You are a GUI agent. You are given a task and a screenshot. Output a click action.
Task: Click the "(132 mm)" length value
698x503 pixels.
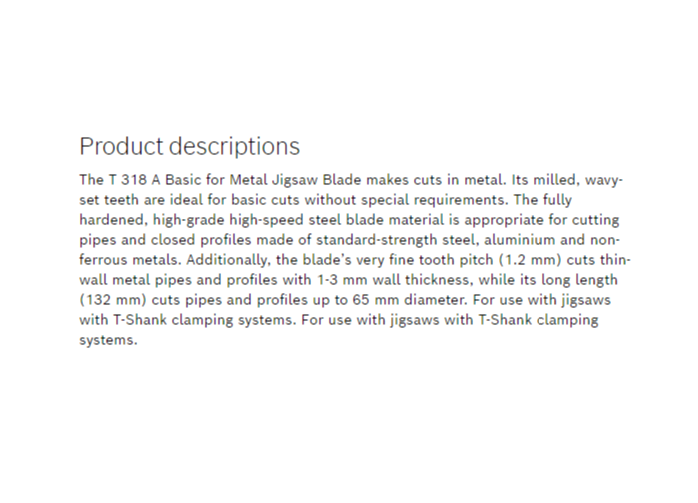tap(113, 300)
